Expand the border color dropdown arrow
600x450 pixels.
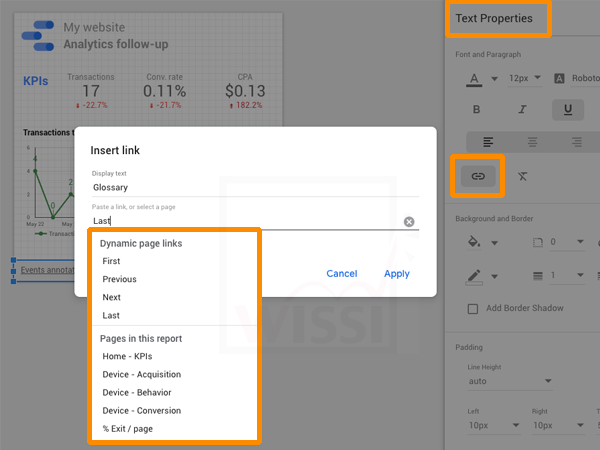[x=494, y=276]
